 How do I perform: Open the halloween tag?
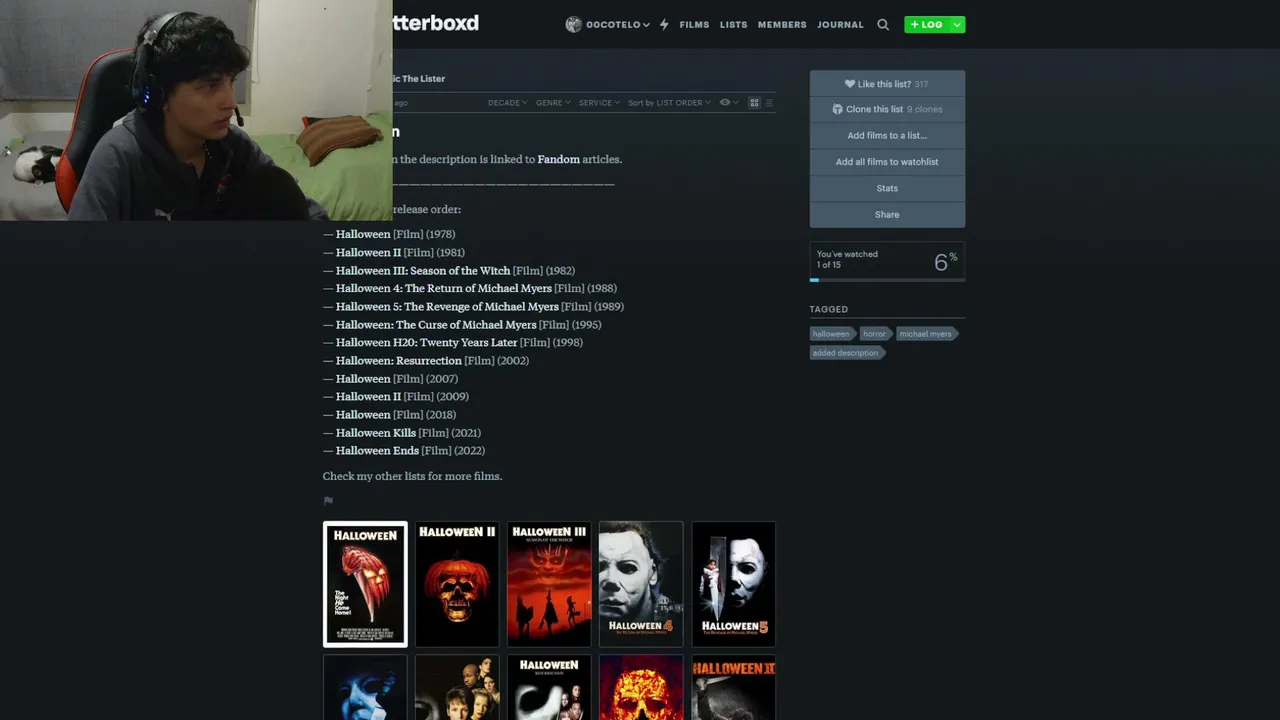pos(832,334)
